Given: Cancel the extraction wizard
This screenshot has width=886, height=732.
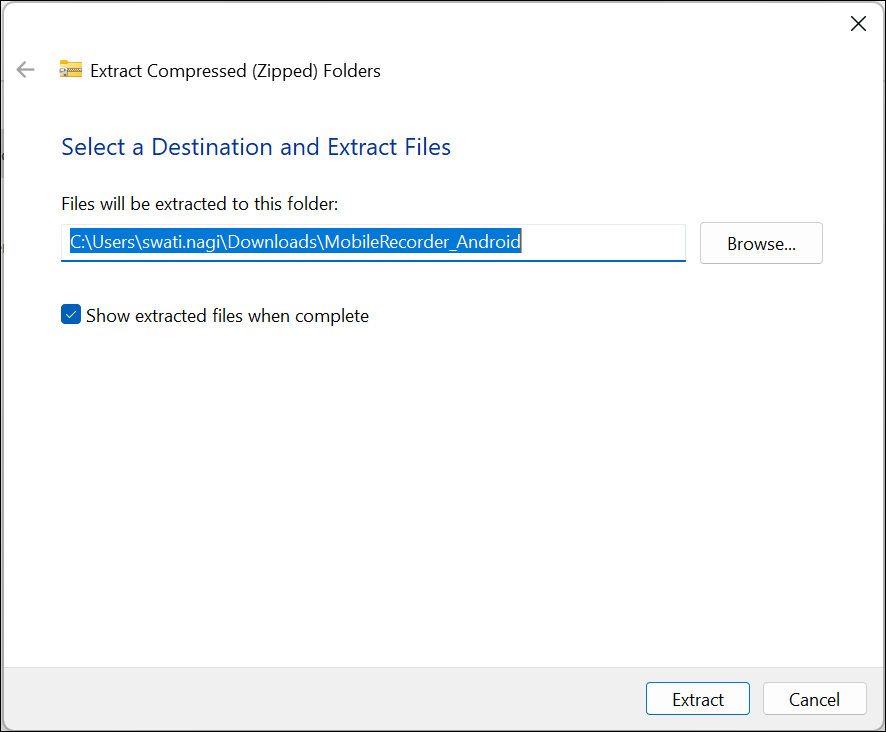Looking at the screenshot, I should pyautogui.click(x=814, y=699).
